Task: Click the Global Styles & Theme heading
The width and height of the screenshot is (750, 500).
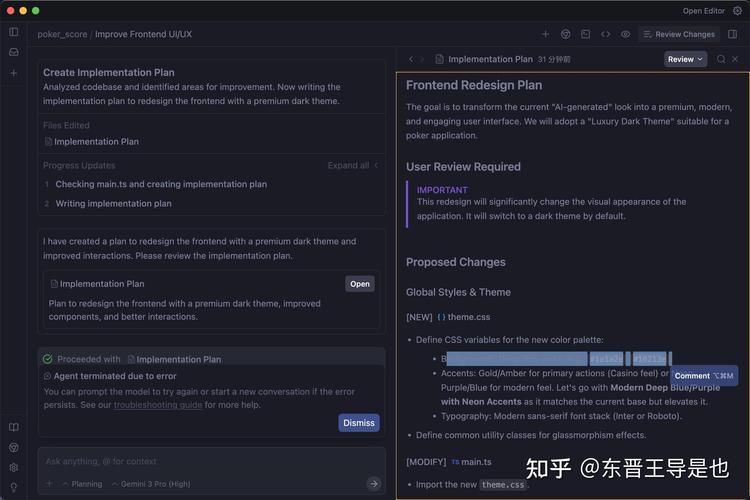Action: click(458, 292)
